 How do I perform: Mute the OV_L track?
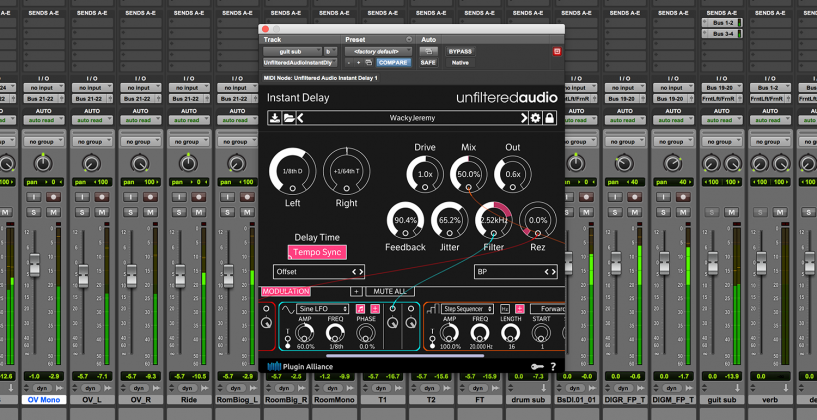(101, 212)
